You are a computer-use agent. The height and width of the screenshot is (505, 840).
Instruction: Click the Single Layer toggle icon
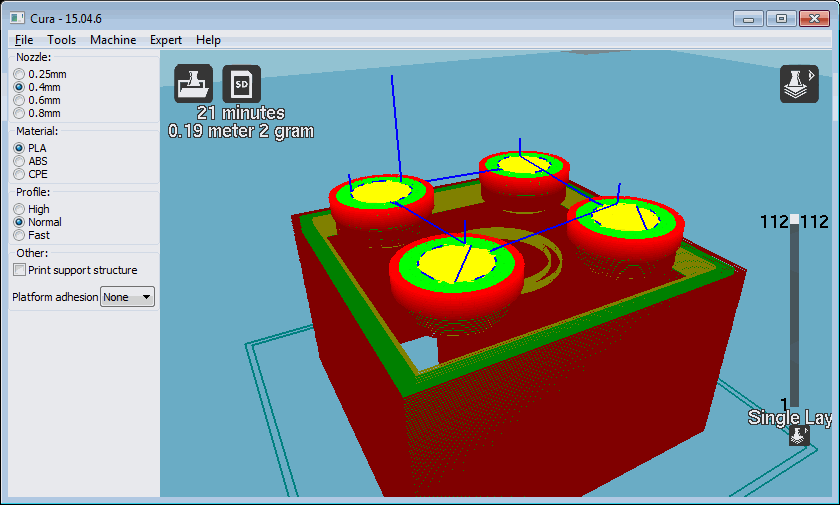798,435
